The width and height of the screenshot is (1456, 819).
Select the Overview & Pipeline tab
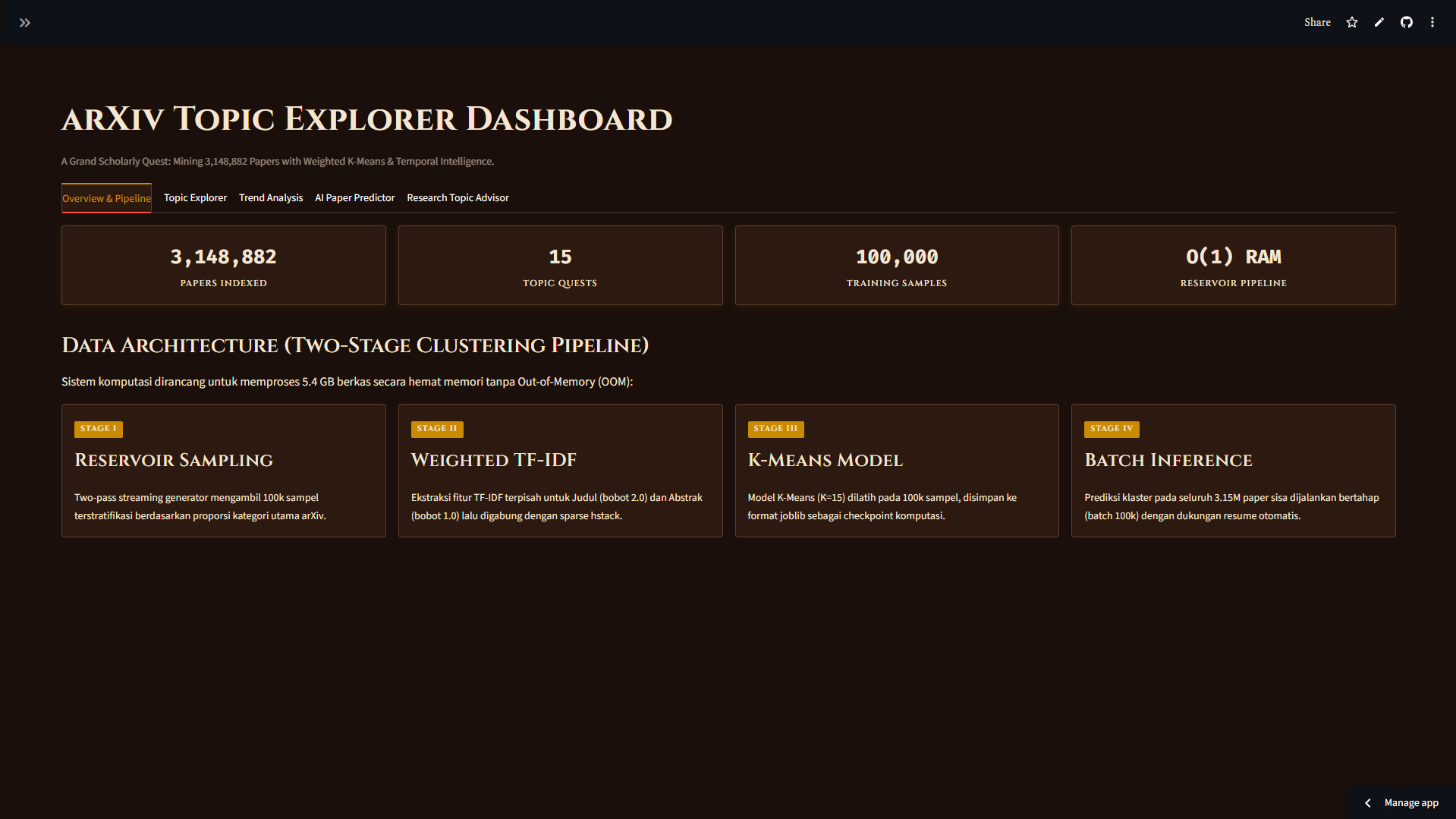tap(106, 198)
